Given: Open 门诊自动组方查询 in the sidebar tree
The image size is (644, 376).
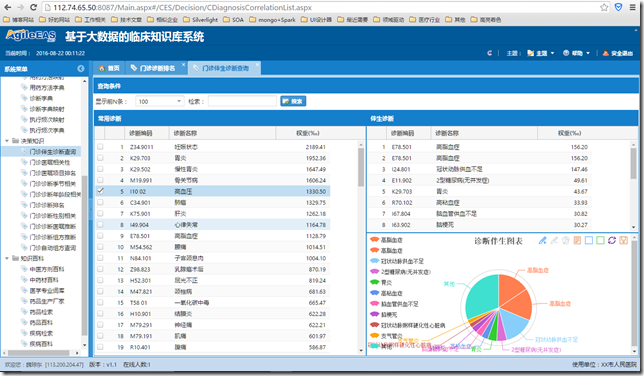Looking at the screenshot, I should pyautogui.click(x=53, y=248).
